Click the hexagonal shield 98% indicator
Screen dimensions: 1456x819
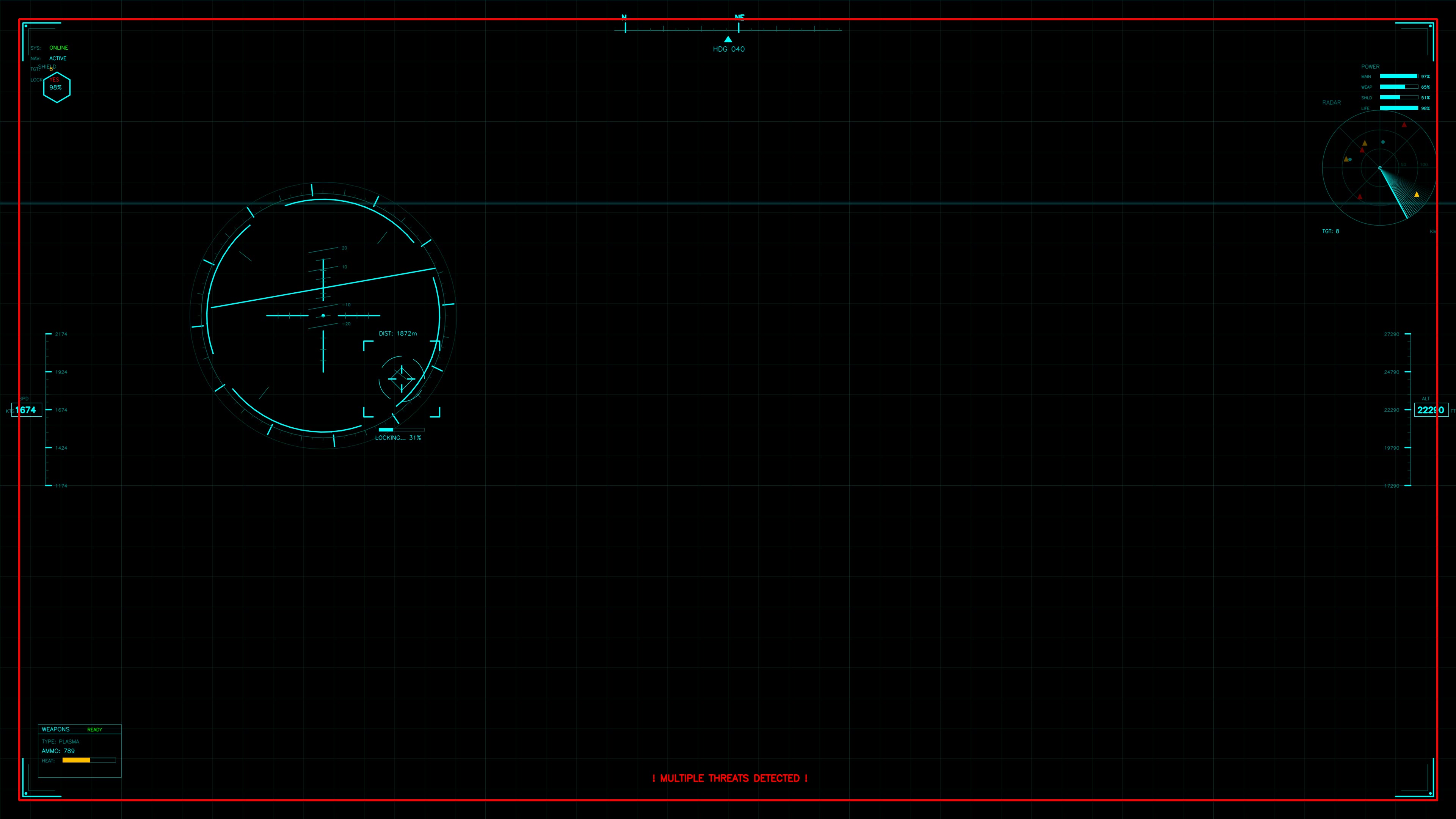[x=56, y=88]
